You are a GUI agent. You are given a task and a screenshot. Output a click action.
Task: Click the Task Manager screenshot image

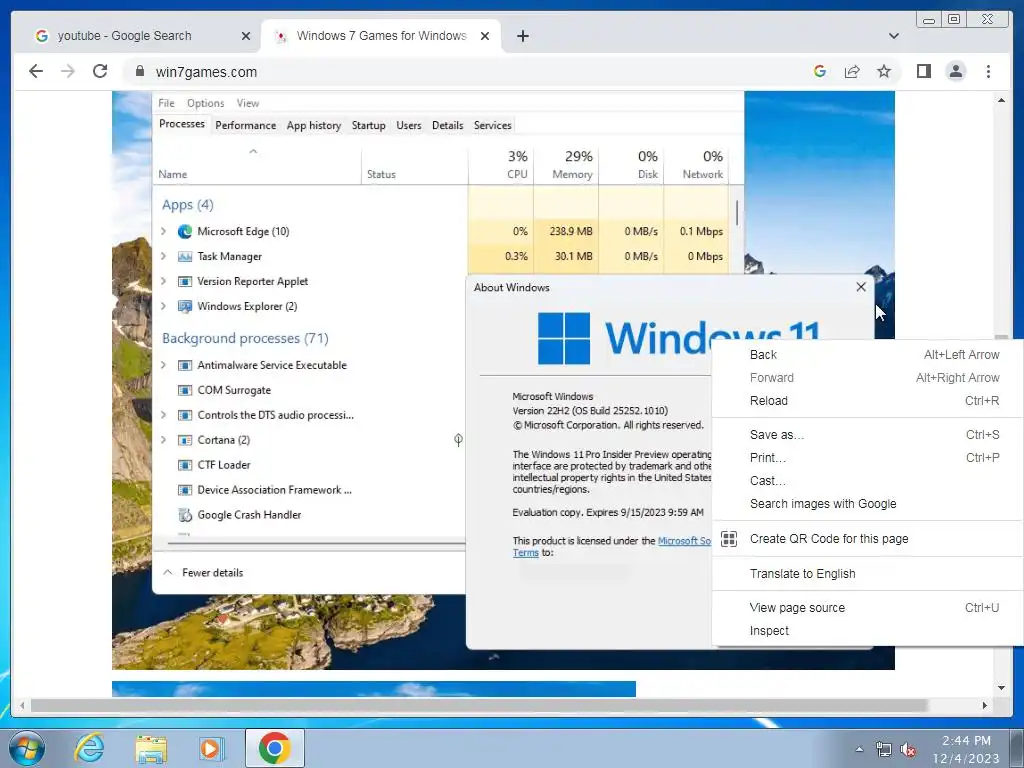pos(503,380)
